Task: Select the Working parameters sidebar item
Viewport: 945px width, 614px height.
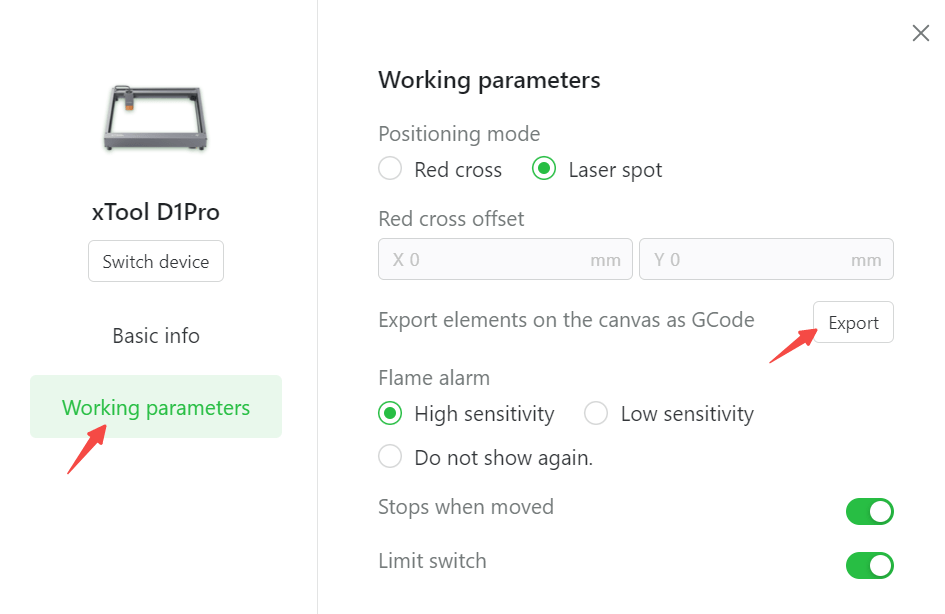Action: tap(156, 407)
